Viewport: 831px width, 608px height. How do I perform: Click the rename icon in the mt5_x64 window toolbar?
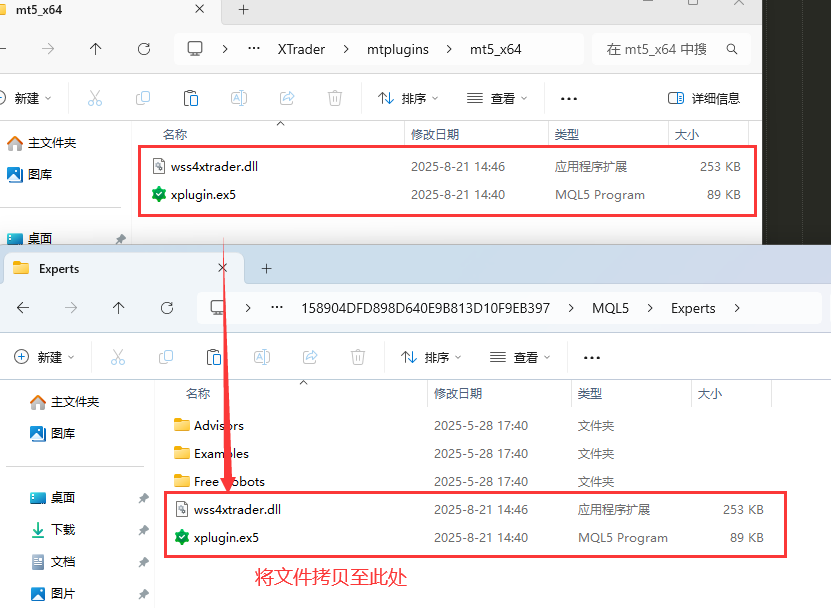239,98
